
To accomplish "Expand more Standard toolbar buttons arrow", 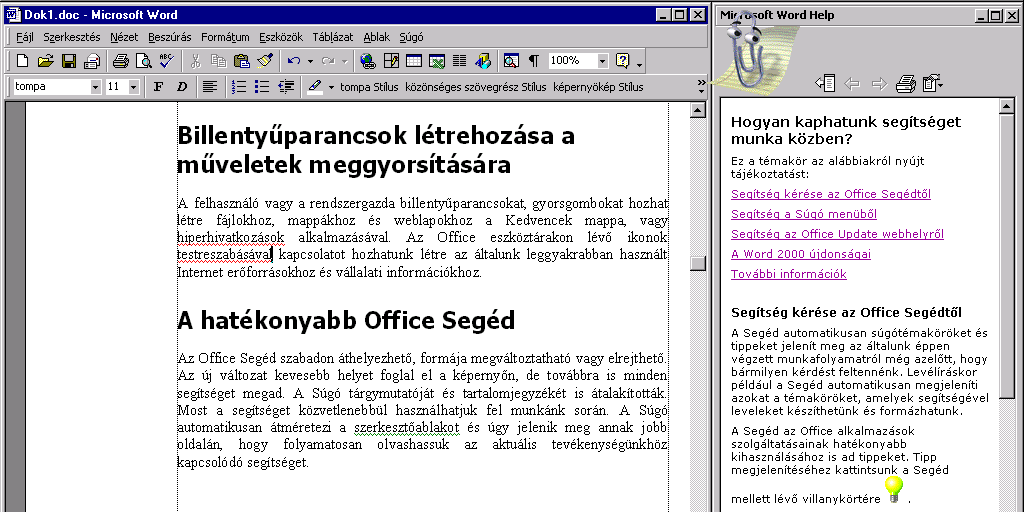I will [639, 64].
